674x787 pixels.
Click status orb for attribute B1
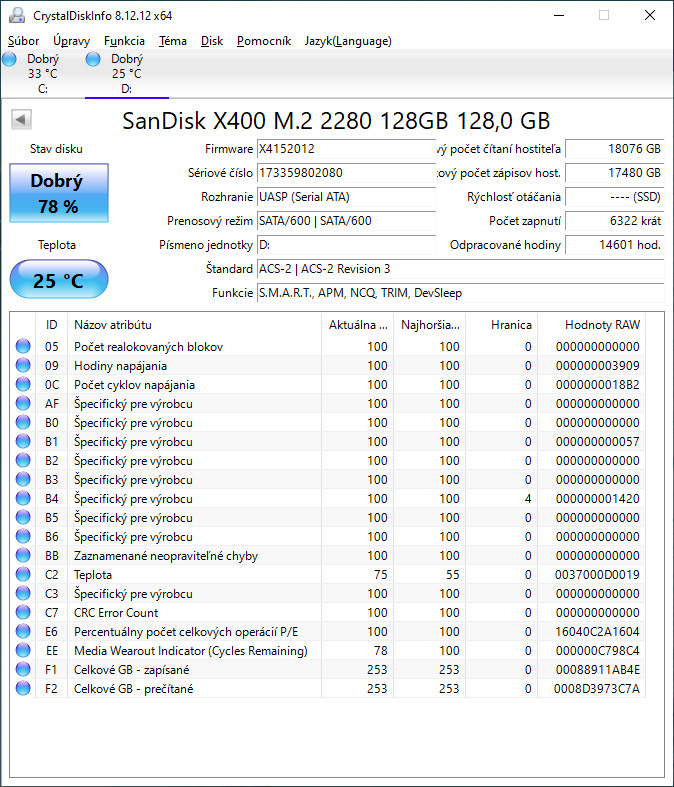pos(23,441)
